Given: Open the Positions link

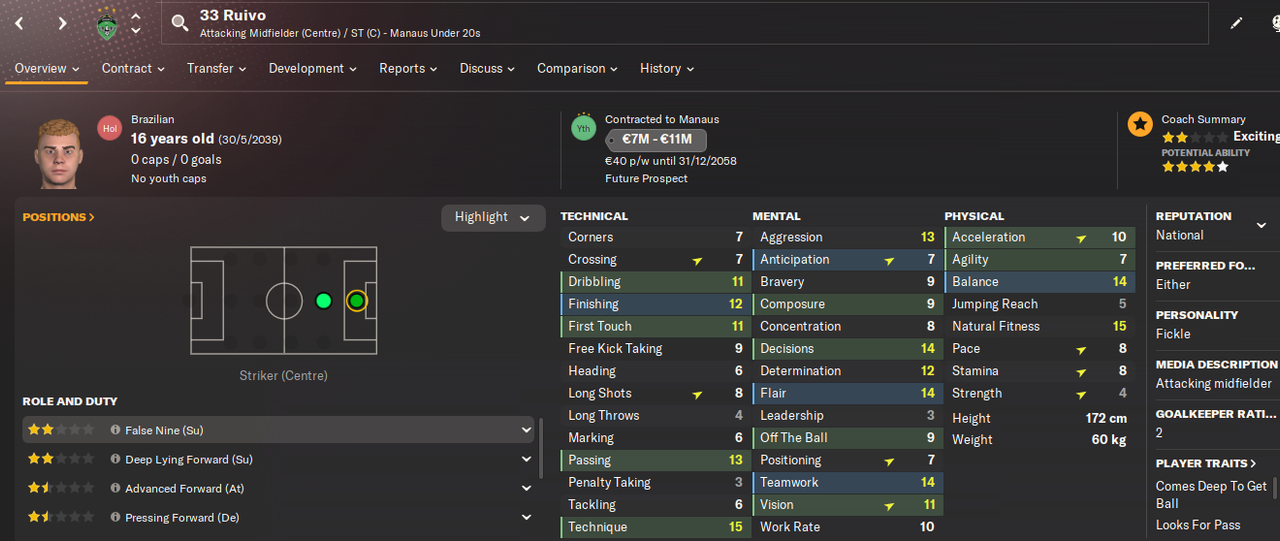Looking at the screenshot, I should click(x=59, y=217).
